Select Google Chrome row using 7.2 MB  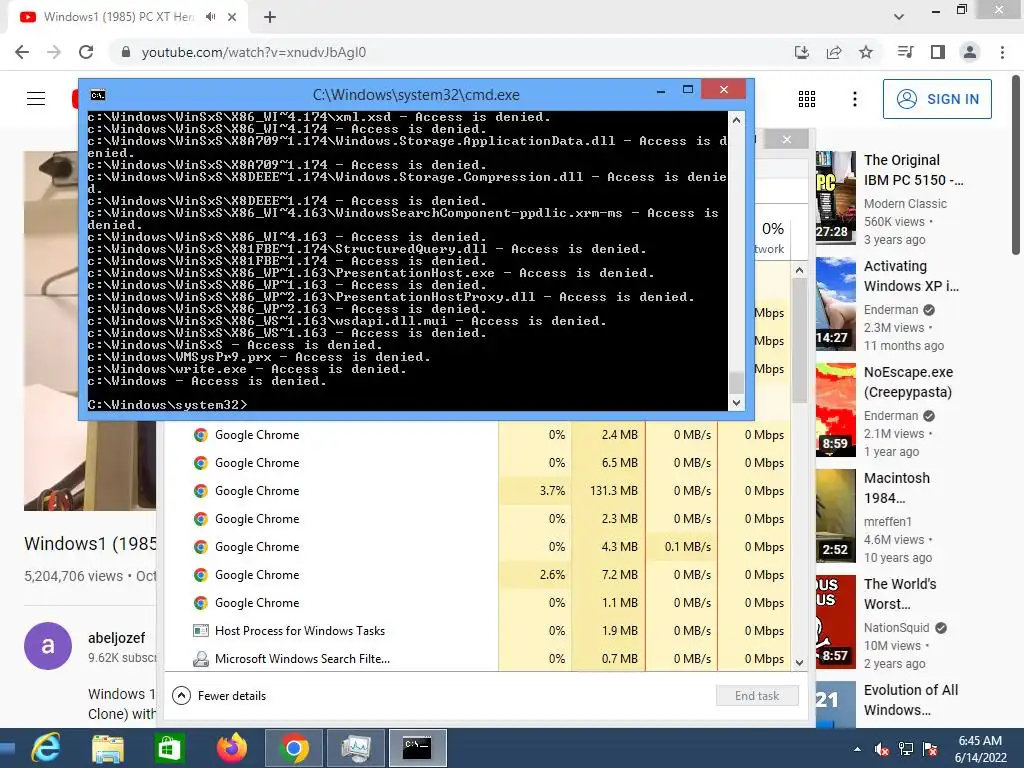pos(477,575)
